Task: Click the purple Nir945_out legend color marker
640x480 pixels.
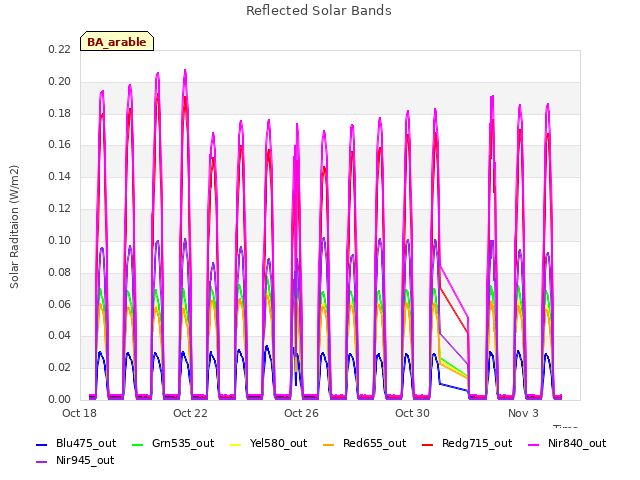Action: (42, 462)
